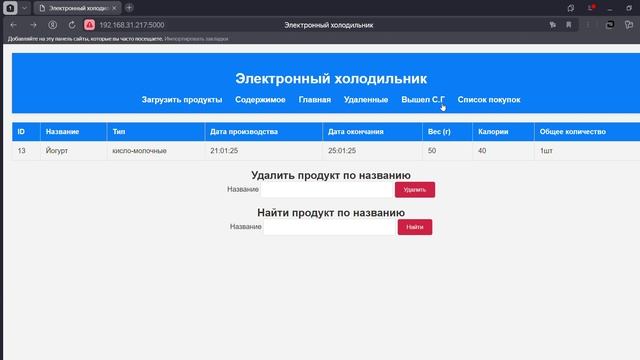Reload the page with the refresh icon

coord(72,25)
